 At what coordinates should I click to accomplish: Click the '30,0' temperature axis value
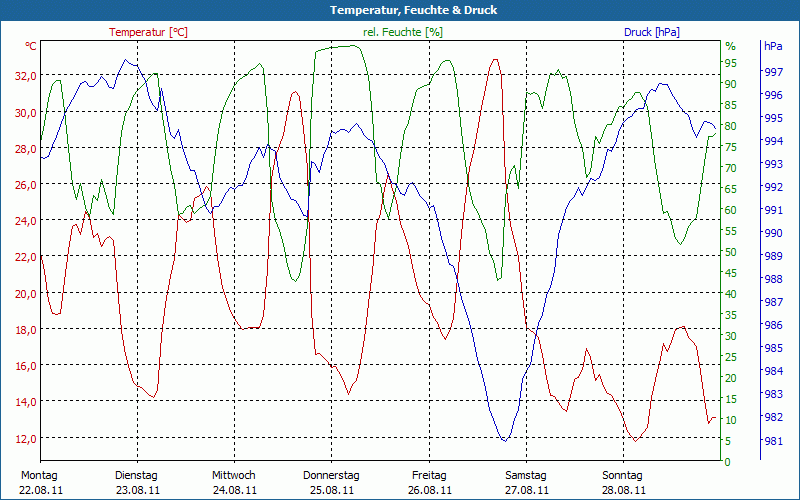click(x=26, y=112)
